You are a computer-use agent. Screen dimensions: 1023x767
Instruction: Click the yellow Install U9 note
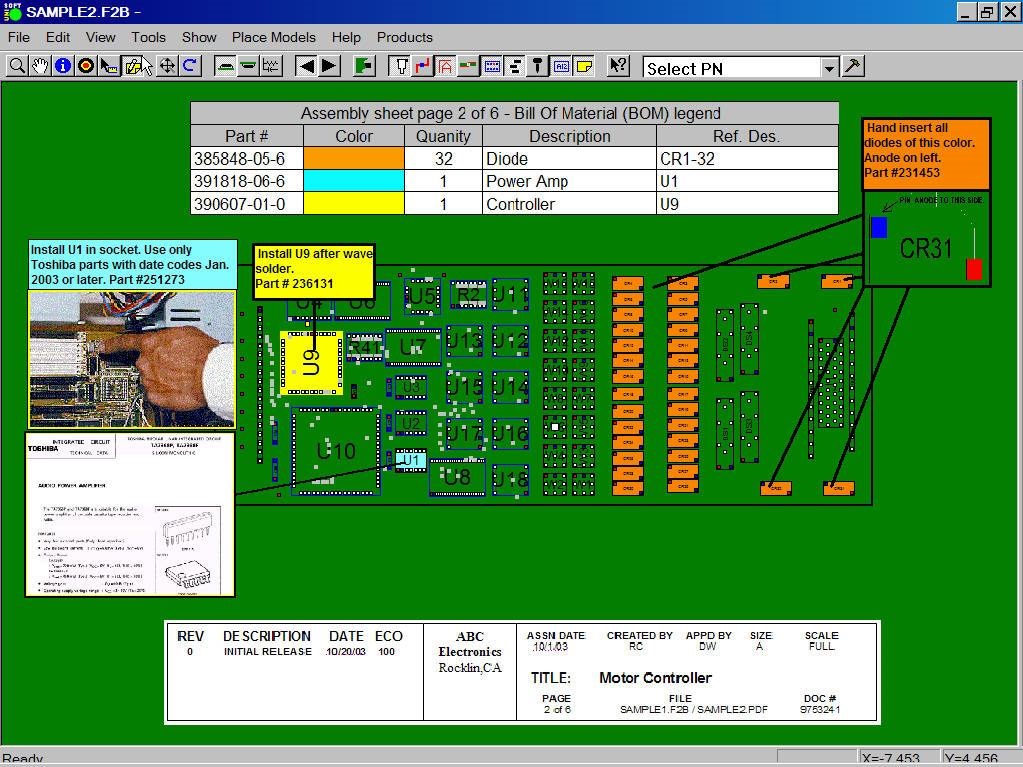(314, 271)
